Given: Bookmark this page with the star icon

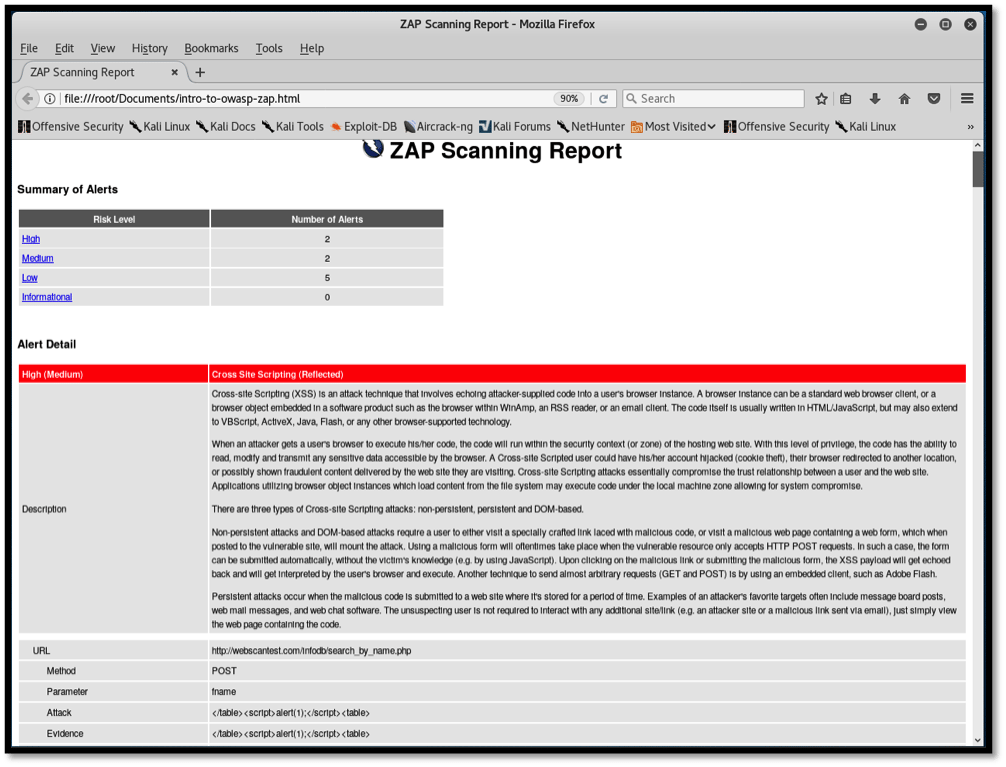Looking at the screenshot, I should point(821,99).
